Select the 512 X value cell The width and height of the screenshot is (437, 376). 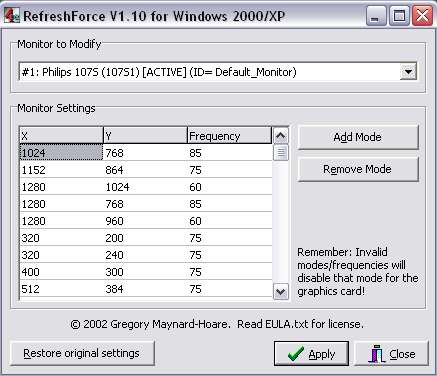[61, 289]
